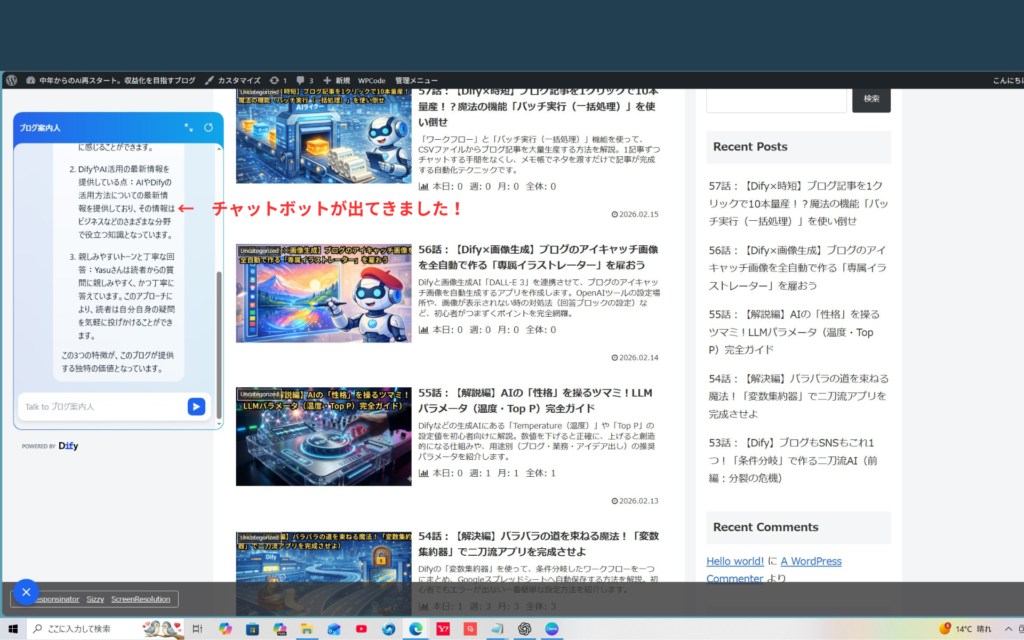The width and height of the screenshot is (1024, 640).
Task: Close the chatbot using the blue X icon
Action: 26,591
